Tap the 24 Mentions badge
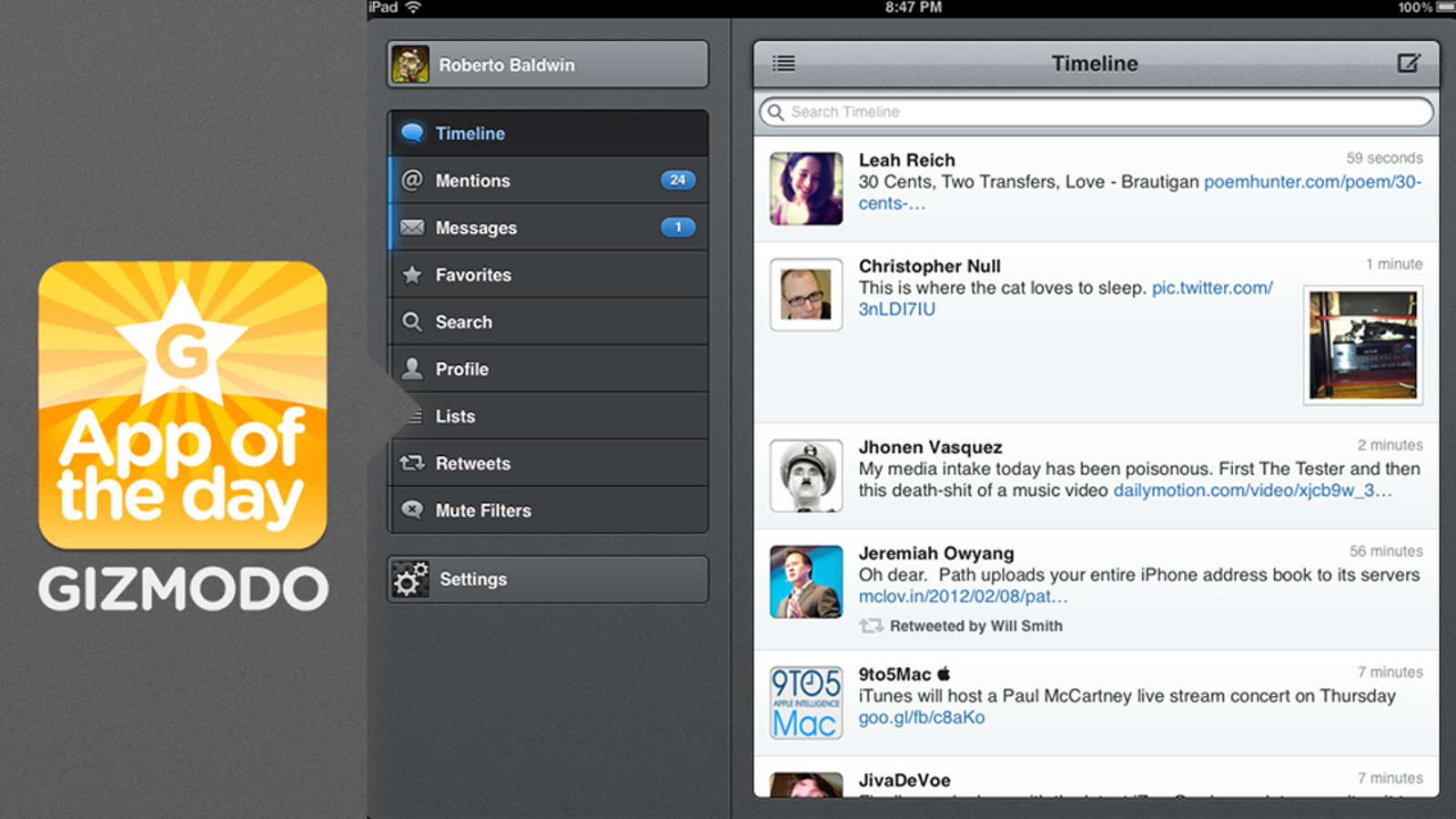Screen dimensions: 1456x819 [678, 180]
